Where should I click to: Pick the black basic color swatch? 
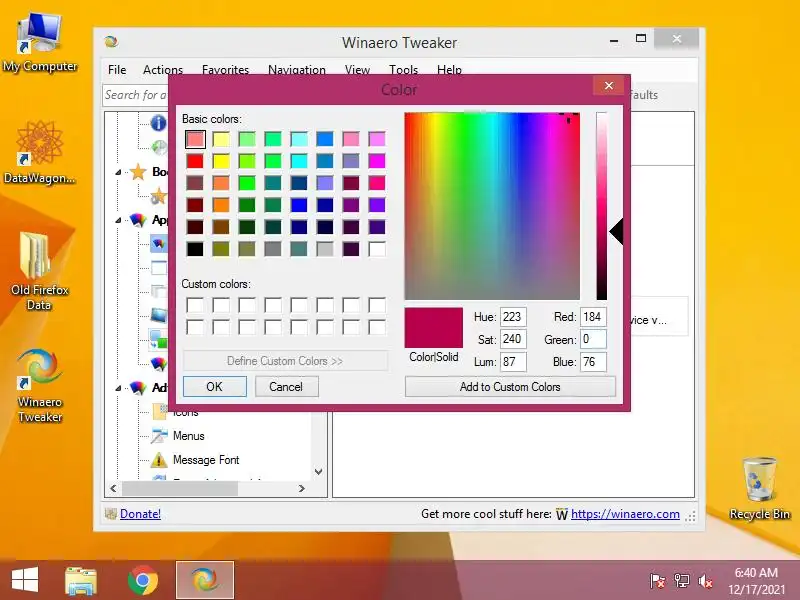tap(195, 249)
